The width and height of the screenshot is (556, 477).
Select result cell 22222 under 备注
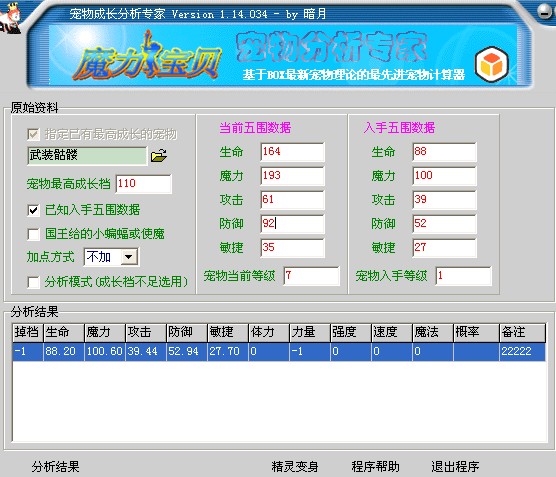[522, 352]
